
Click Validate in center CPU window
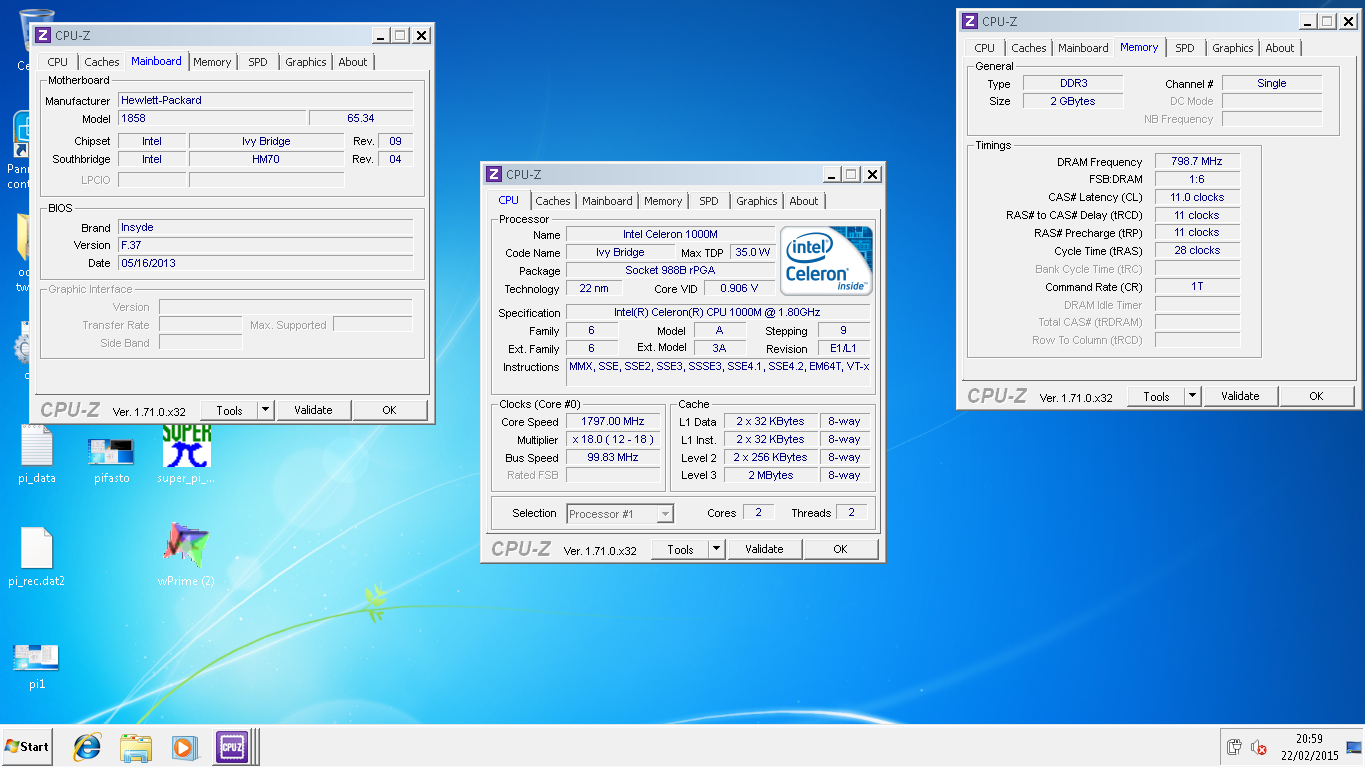point(764,549)
